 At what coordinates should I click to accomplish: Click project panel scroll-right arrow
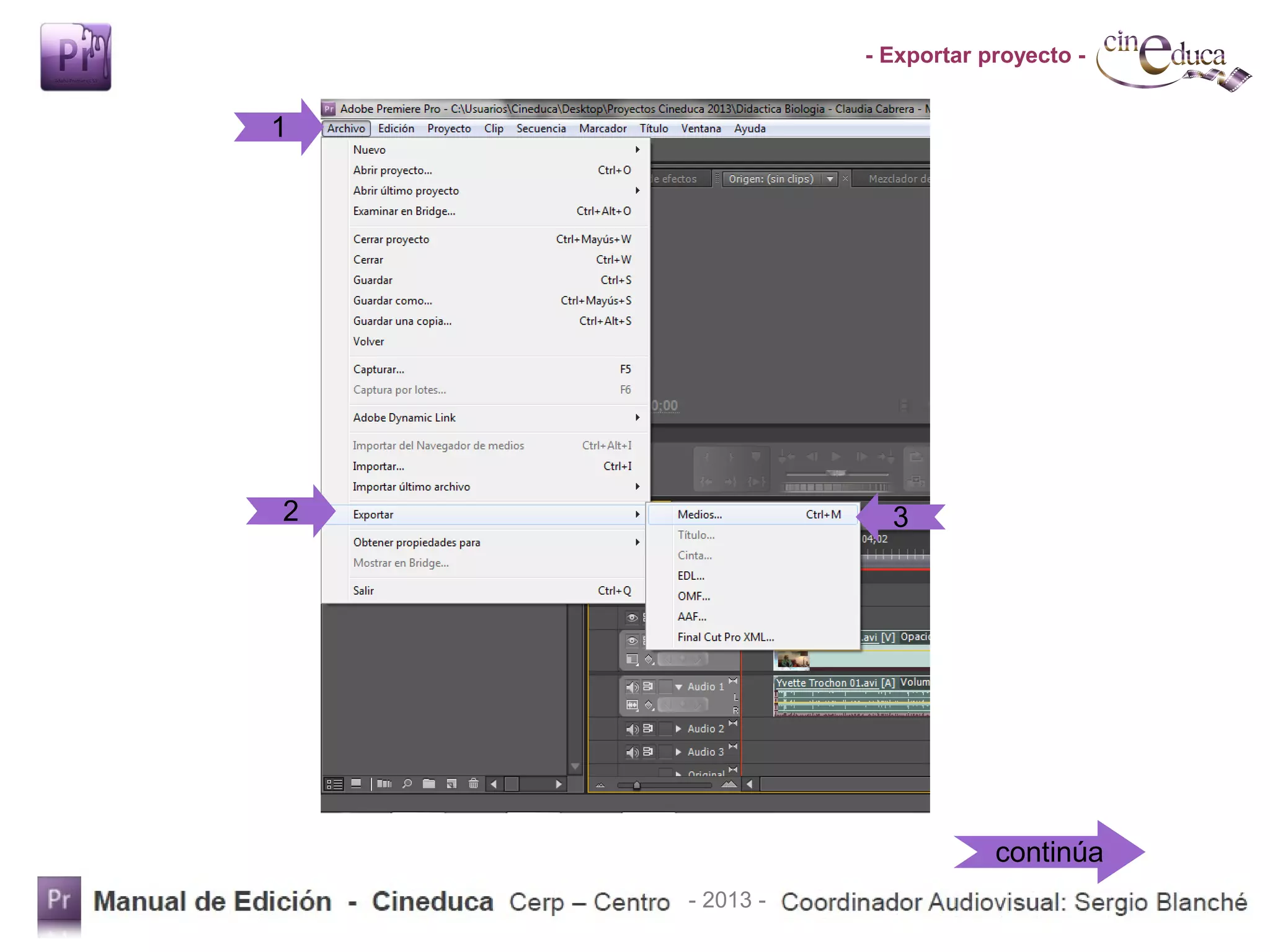(559, 784)
